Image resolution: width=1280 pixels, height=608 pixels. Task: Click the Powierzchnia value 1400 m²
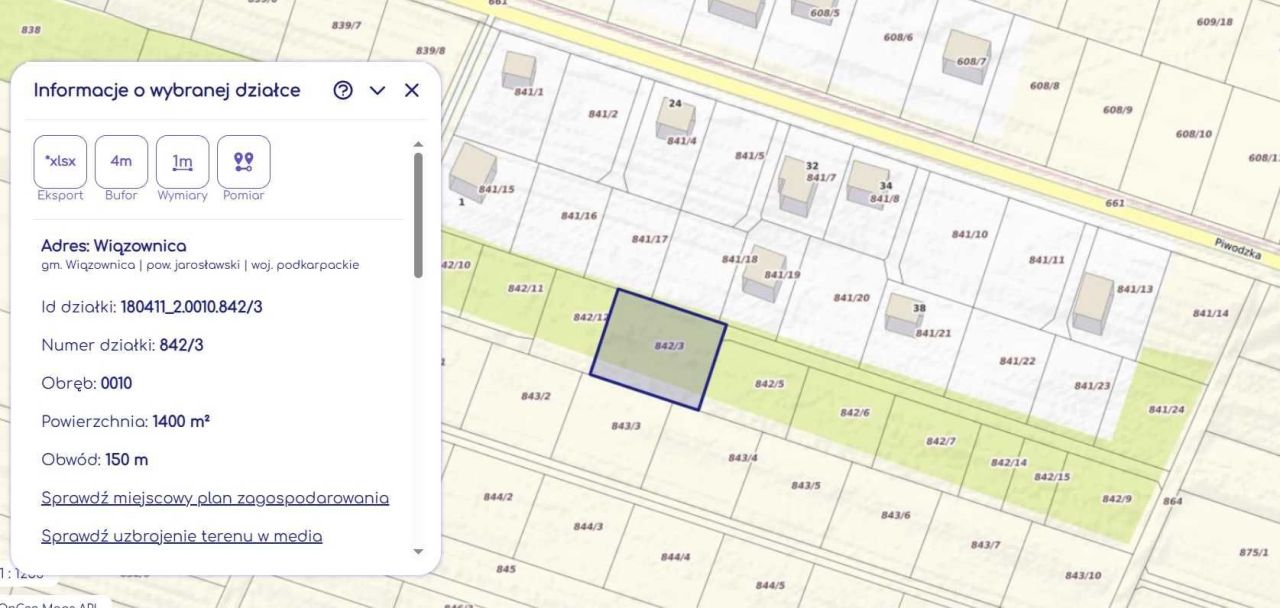[181, 422]
